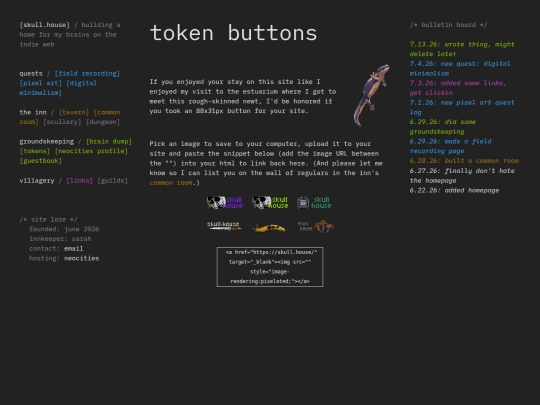Image resolution: width=540 pixels, height=405 pixels.
Task: Go to the [skull.house] home link
Action: coord(44,25)
